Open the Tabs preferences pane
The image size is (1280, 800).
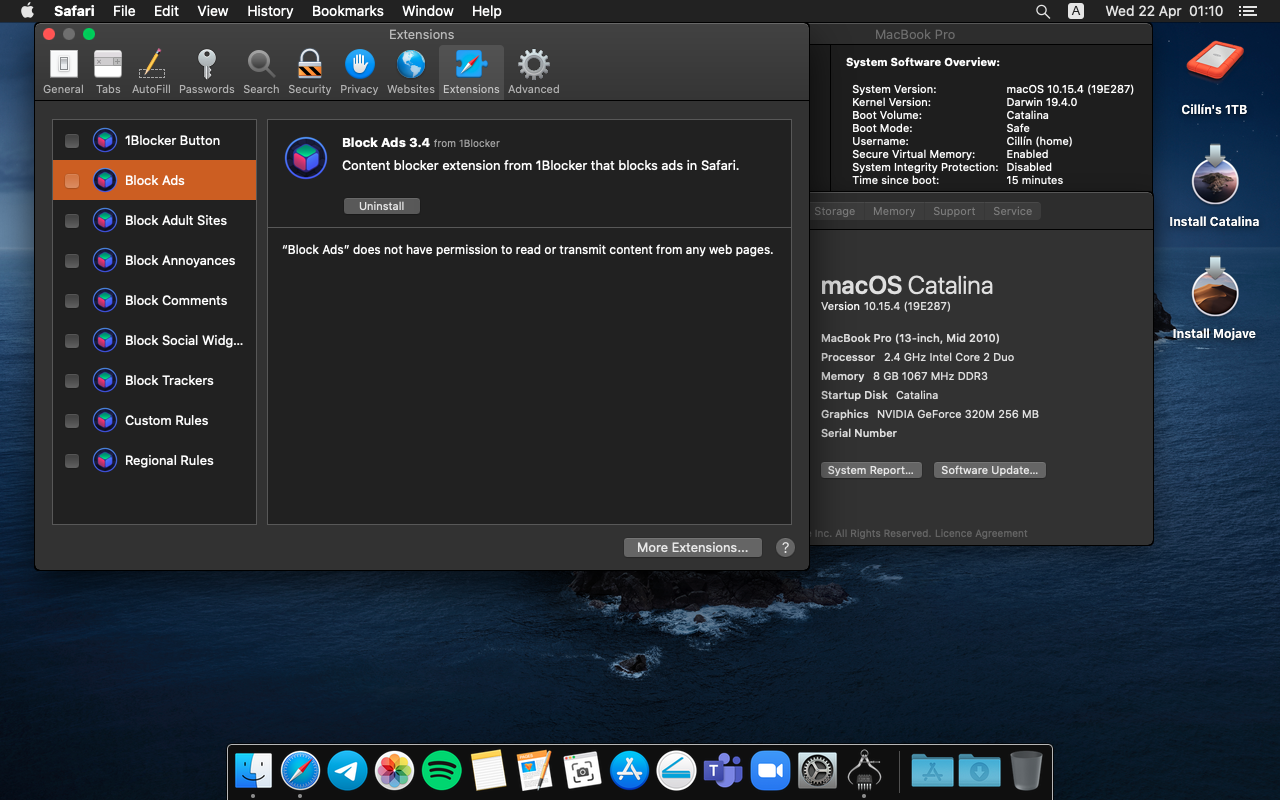108,73
